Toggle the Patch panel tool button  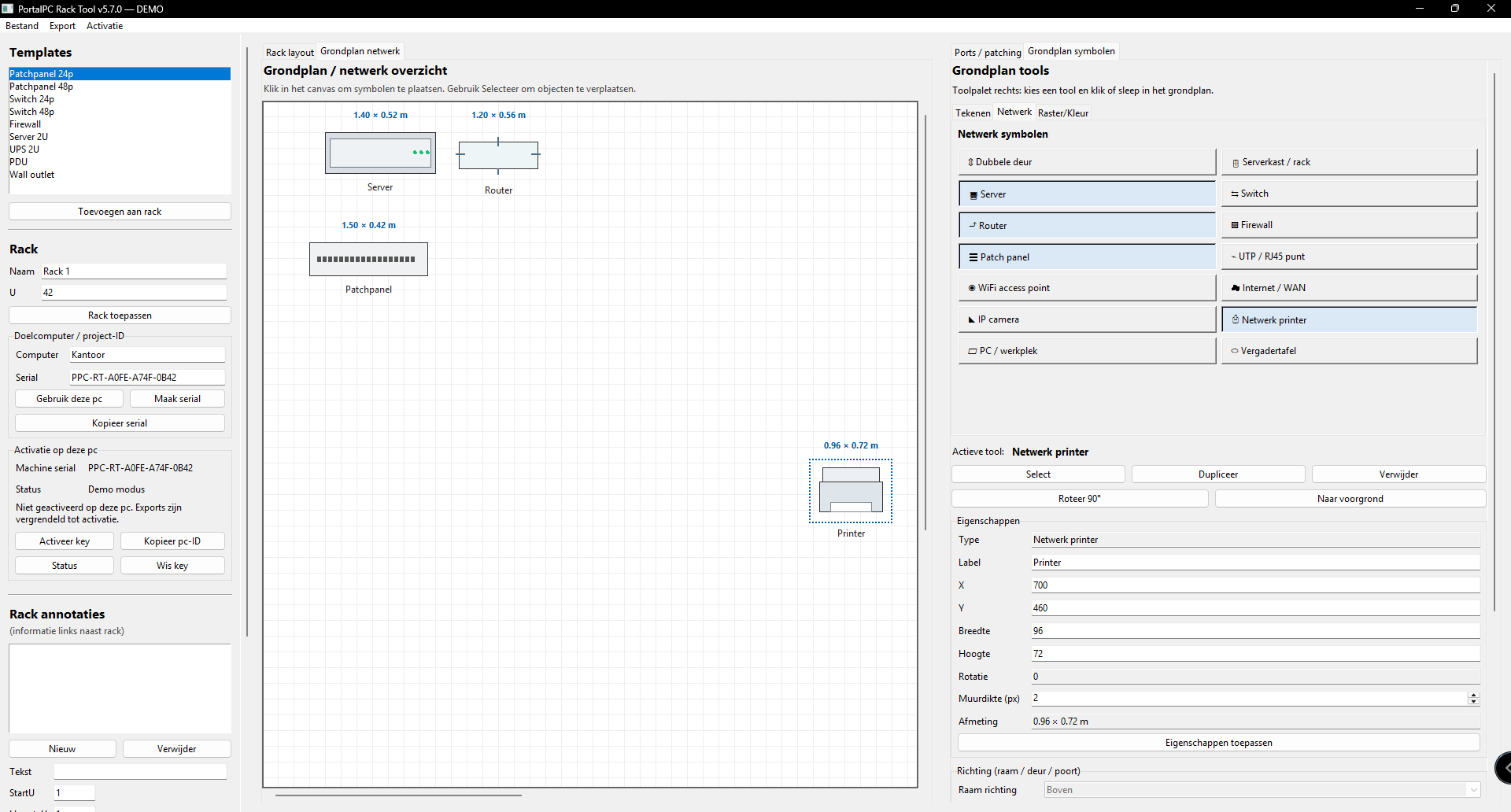1087,257
